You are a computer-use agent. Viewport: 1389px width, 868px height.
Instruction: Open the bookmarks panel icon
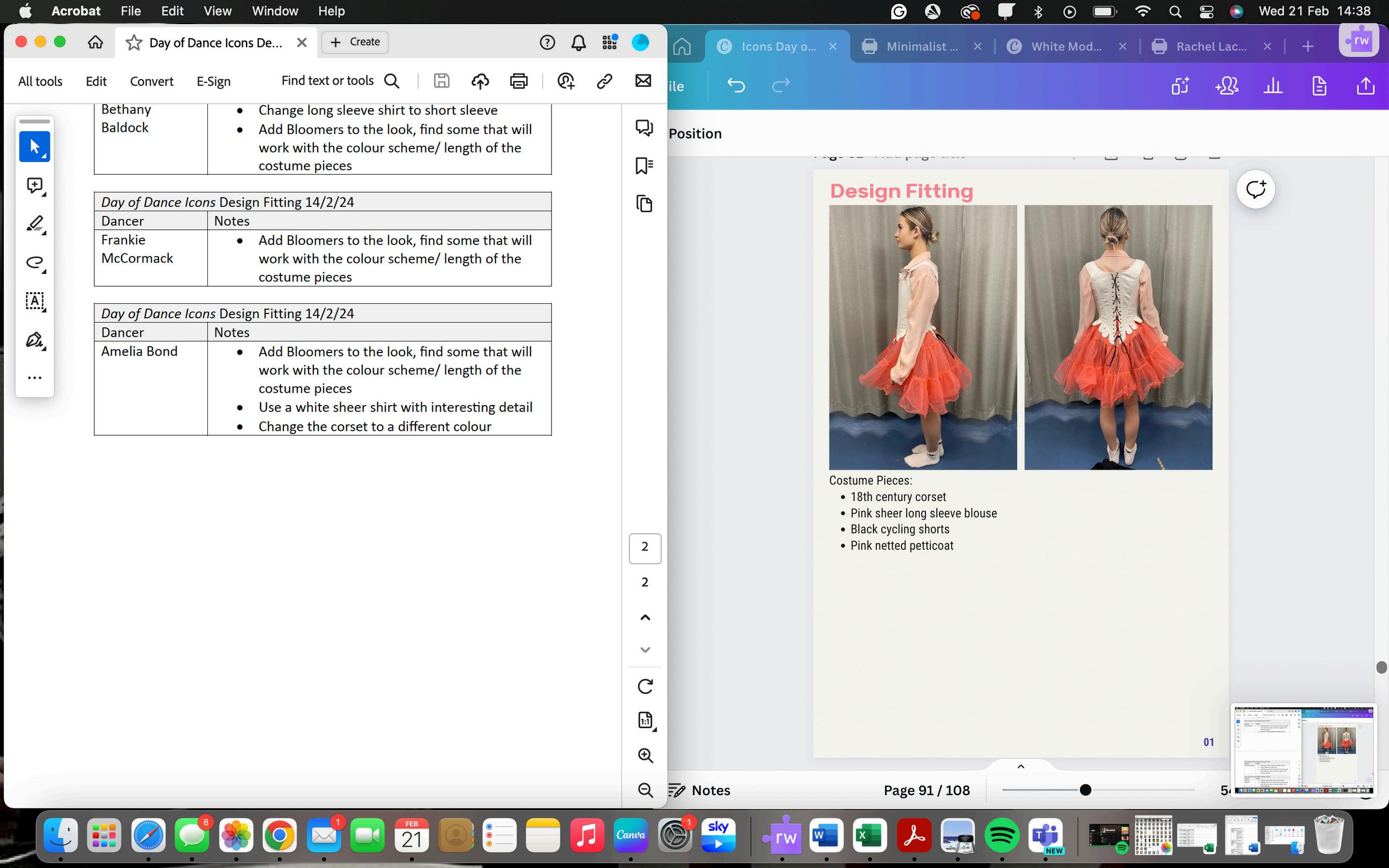tap(644, 166)
